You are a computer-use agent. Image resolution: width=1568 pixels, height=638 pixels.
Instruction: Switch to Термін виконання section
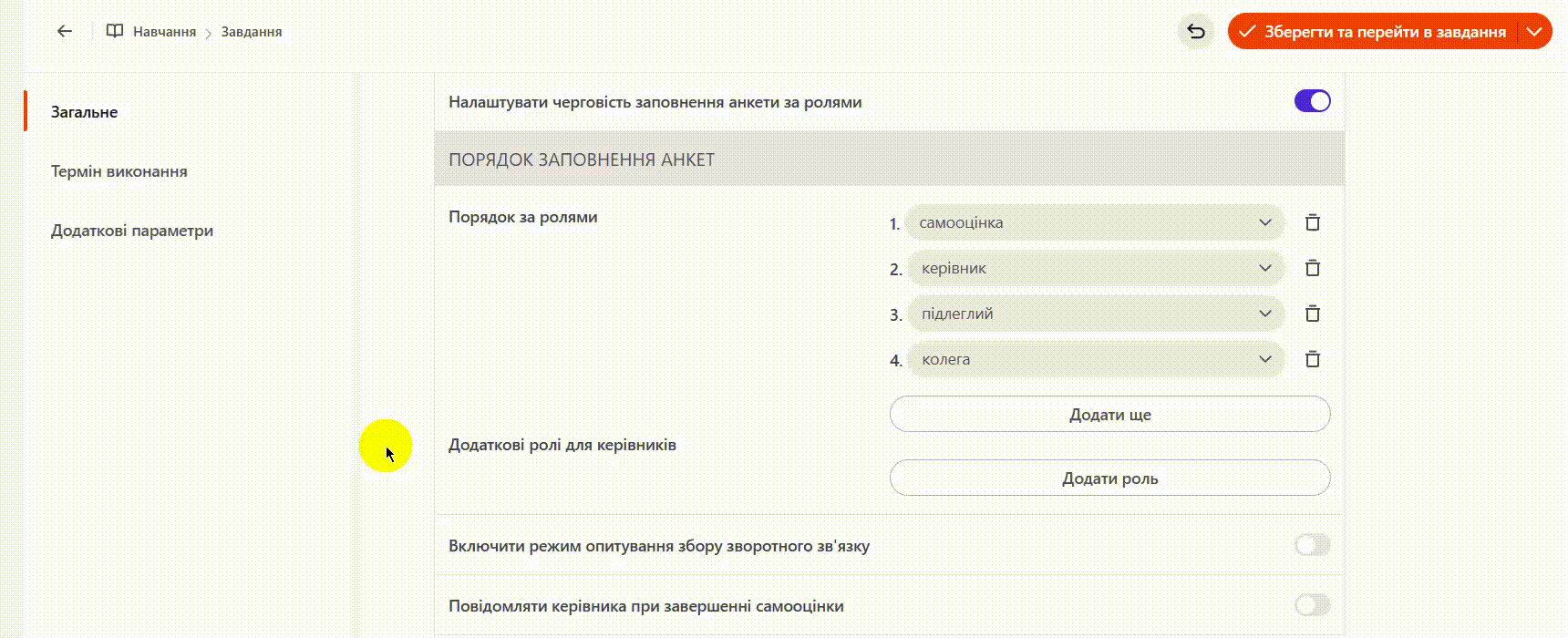point(119,171)
